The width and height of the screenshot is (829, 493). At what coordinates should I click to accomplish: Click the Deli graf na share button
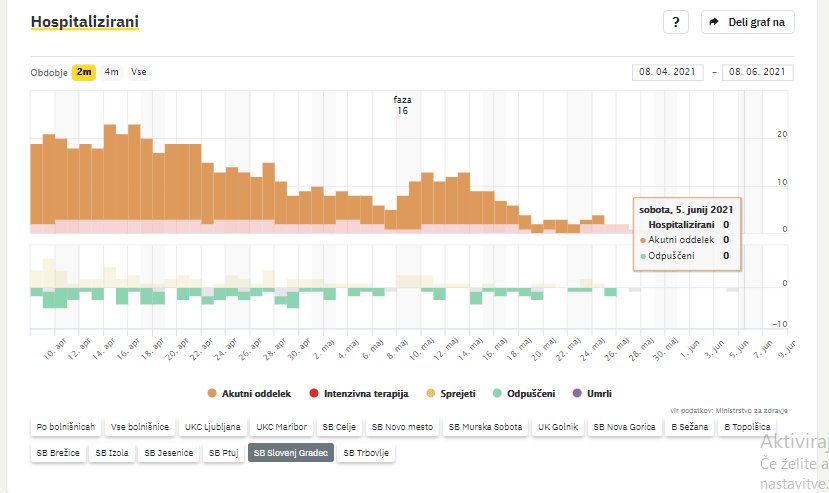(x=748, y=22)
